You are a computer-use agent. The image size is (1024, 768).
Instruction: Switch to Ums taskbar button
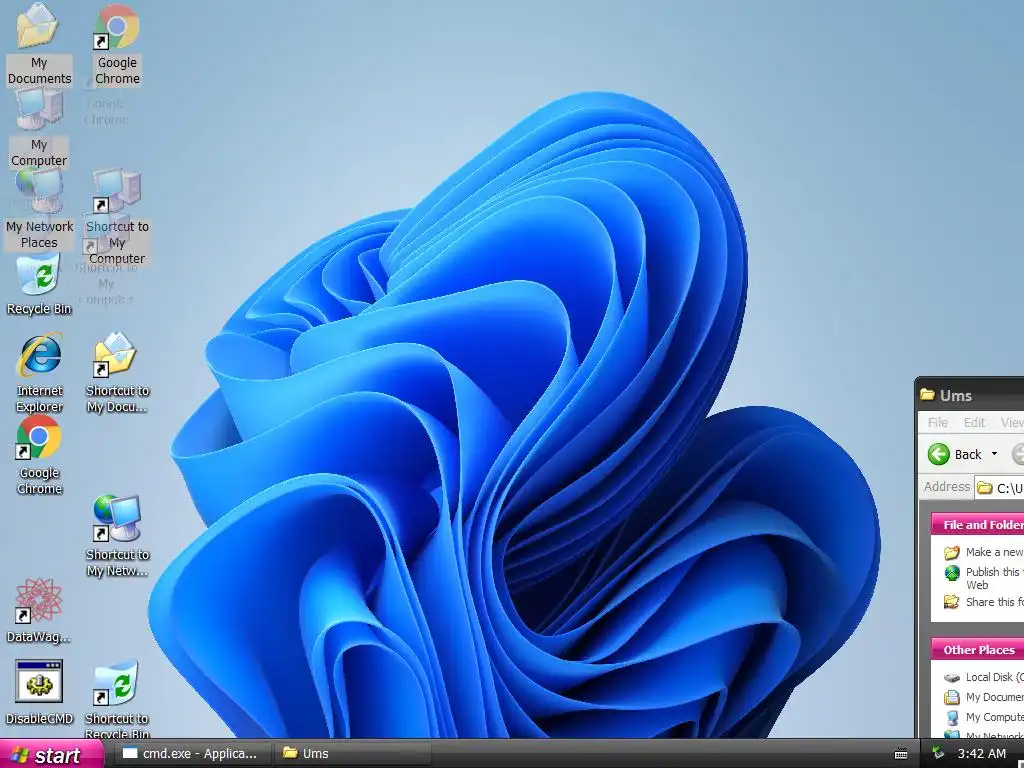(x=352, y=754)
